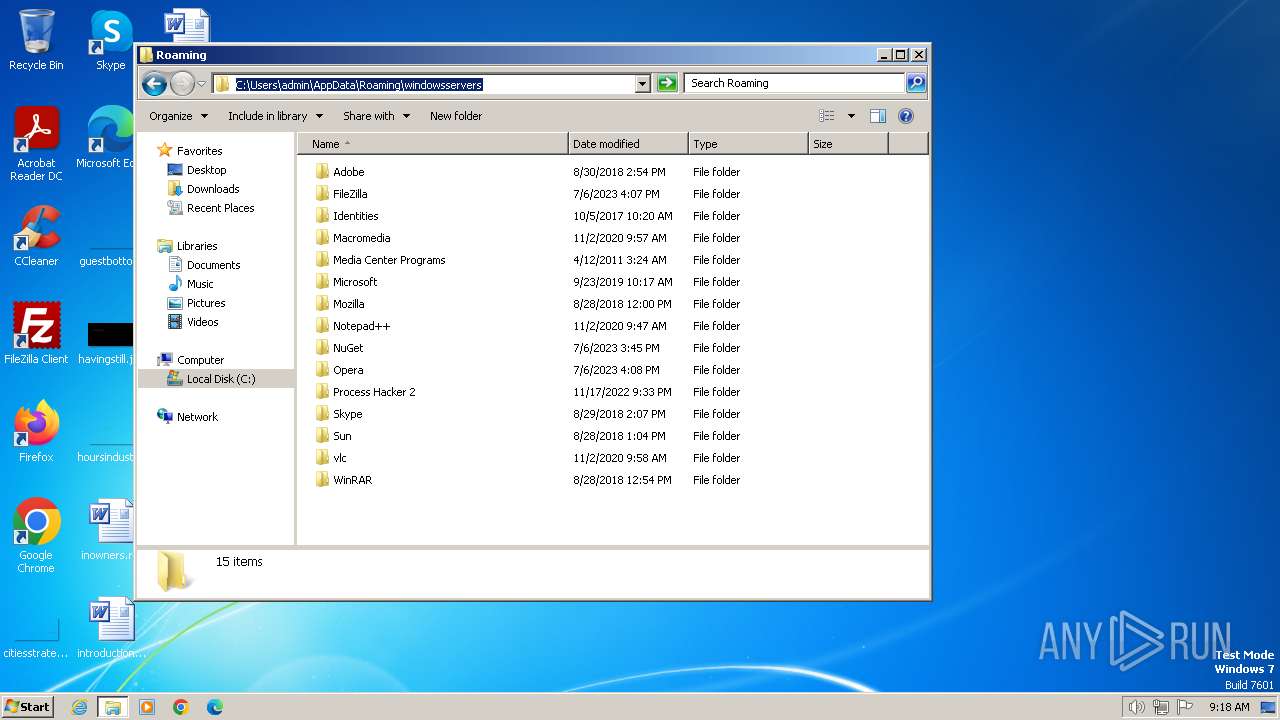Screen dimensions: 1280x720
Task: Select the Media Center Programs folder
Action: click(389, 260)
